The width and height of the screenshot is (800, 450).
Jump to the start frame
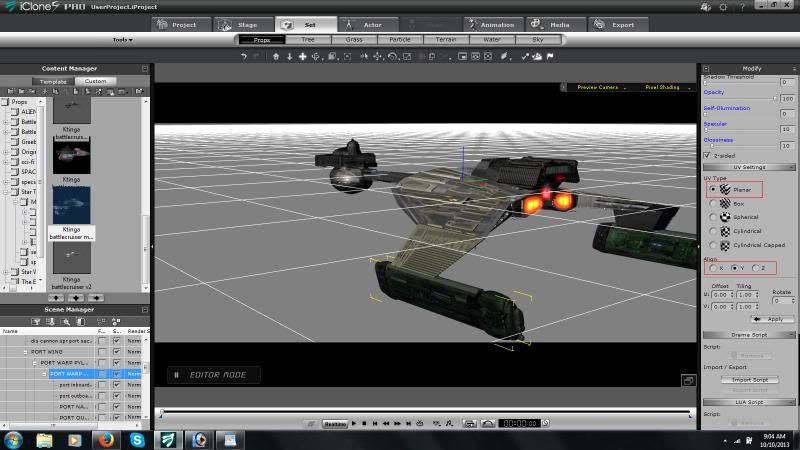coord(375,423)
